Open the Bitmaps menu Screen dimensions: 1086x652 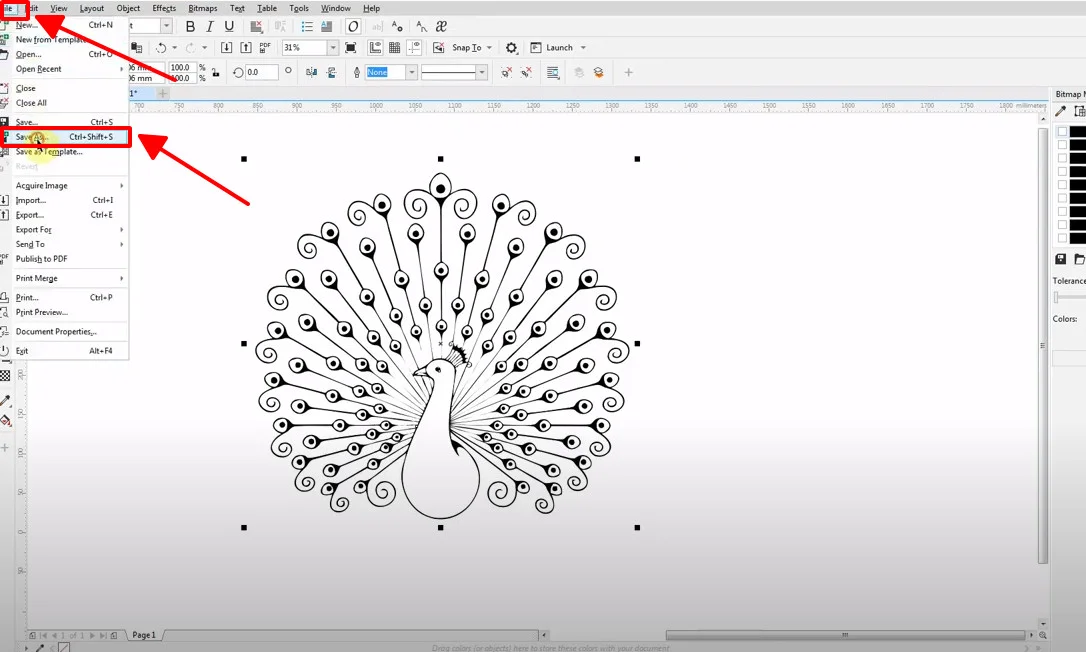[202, 8]
